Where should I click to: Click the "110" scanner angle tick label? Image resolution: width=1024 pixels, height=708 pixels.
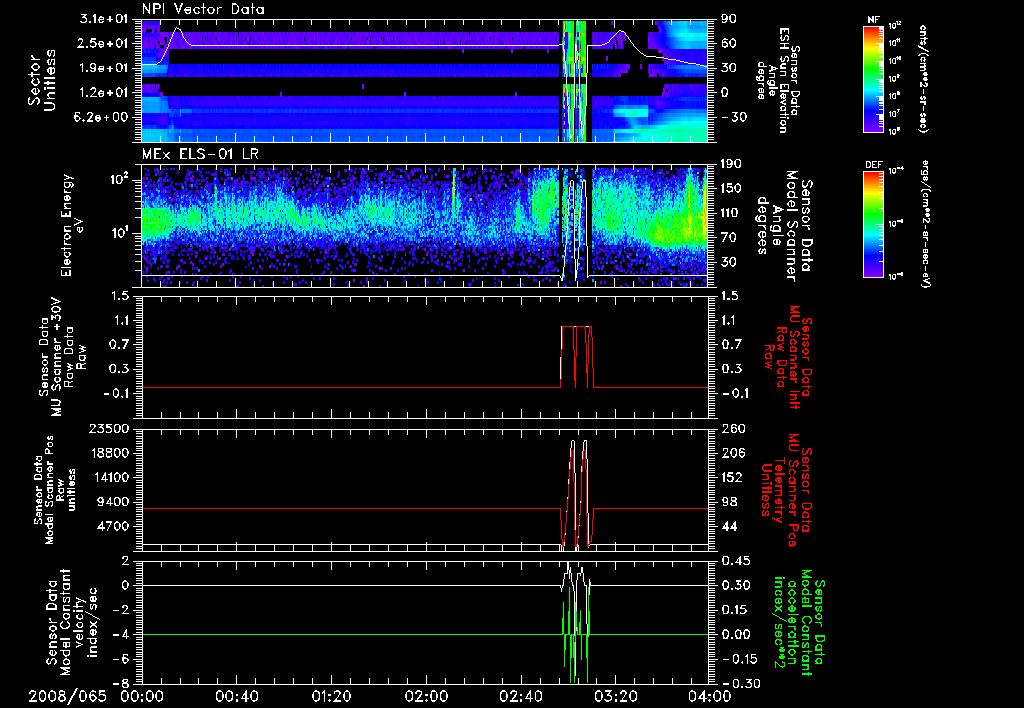click(731, 213)
